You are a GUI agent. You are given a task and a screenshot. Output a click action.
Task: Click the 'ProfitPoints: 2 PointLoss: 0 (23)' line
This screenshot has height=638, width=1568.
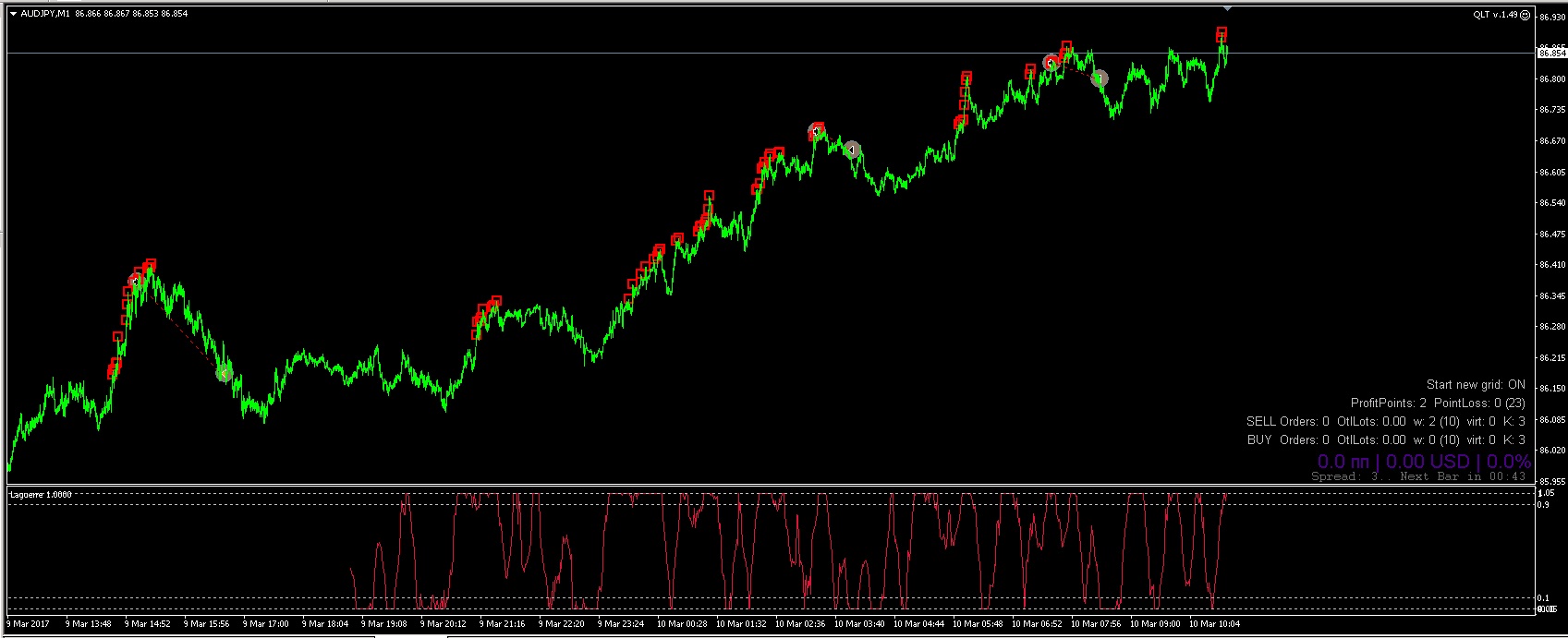(1438, 403)
